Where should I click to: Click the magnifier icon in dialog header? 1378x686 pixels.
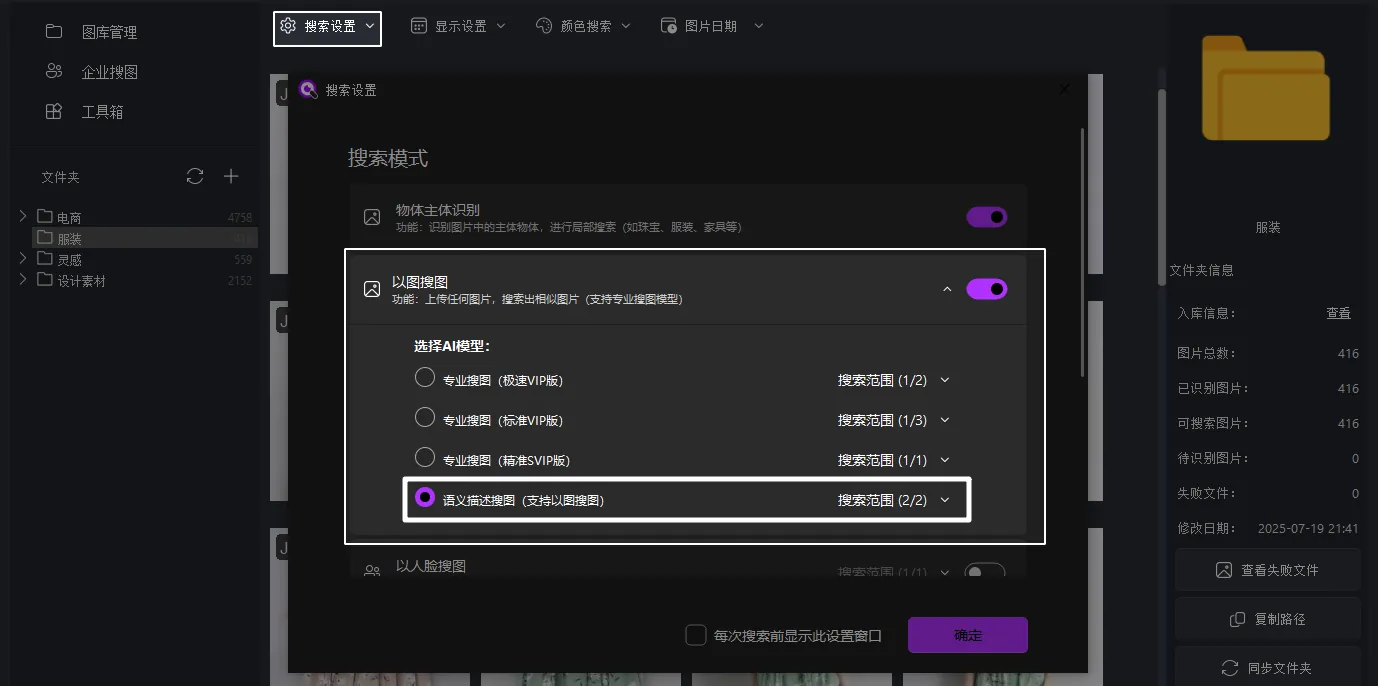click(308, 89)
